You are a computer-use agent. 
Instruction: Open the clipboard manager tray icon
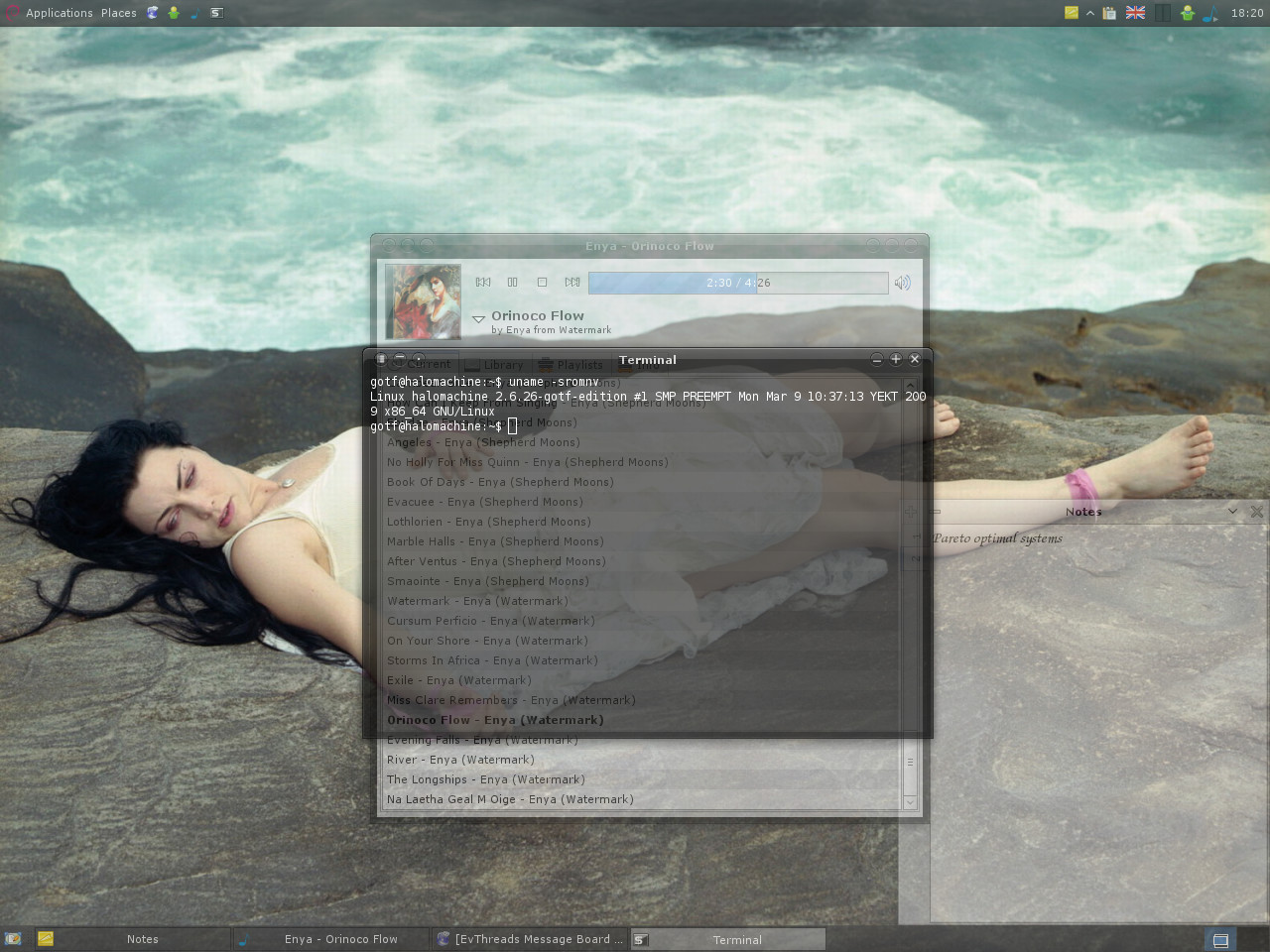click(x=1109, y=13)
